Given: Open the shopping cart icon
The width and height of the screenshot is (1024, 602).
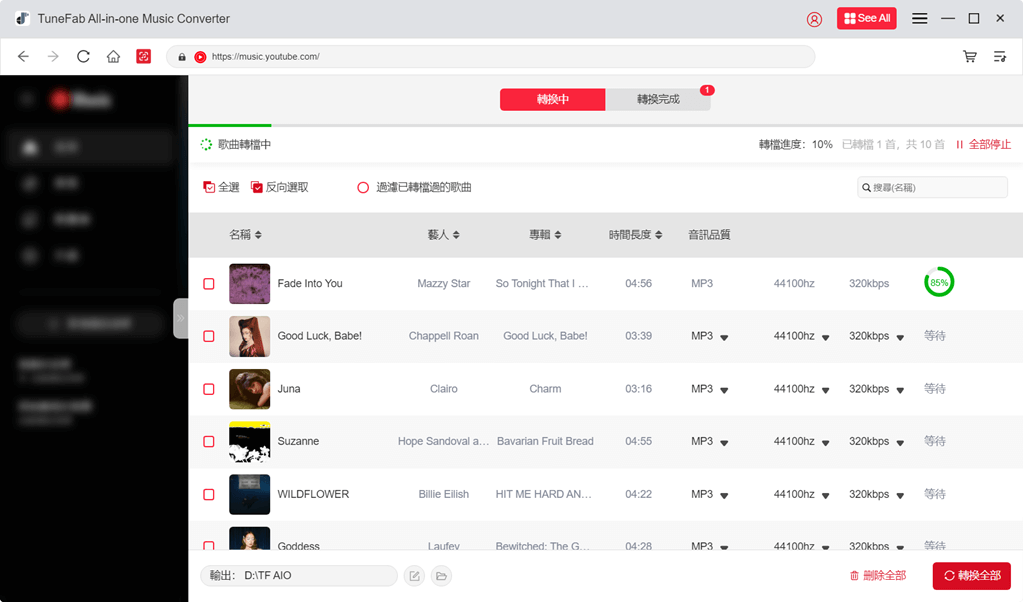Looking at the screenshot, I should 970,57.
